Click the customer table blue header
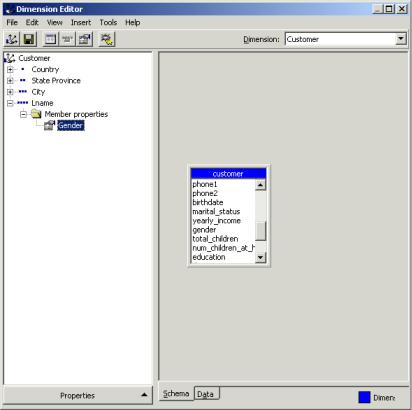412x410 pixels. 228,174
